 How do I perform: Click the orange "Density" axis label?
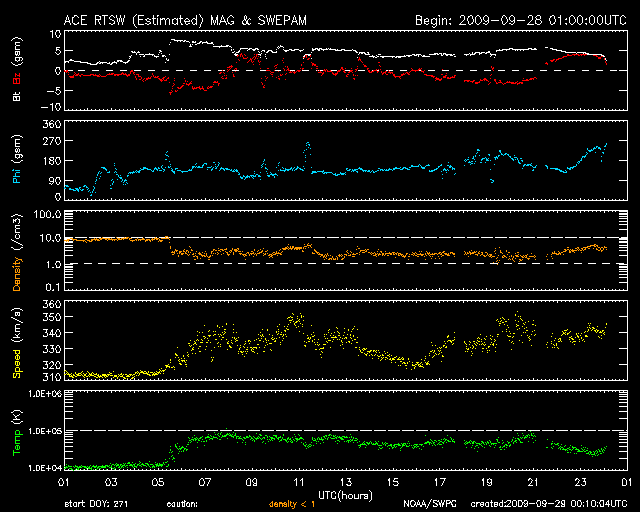[x=17, y=274]
